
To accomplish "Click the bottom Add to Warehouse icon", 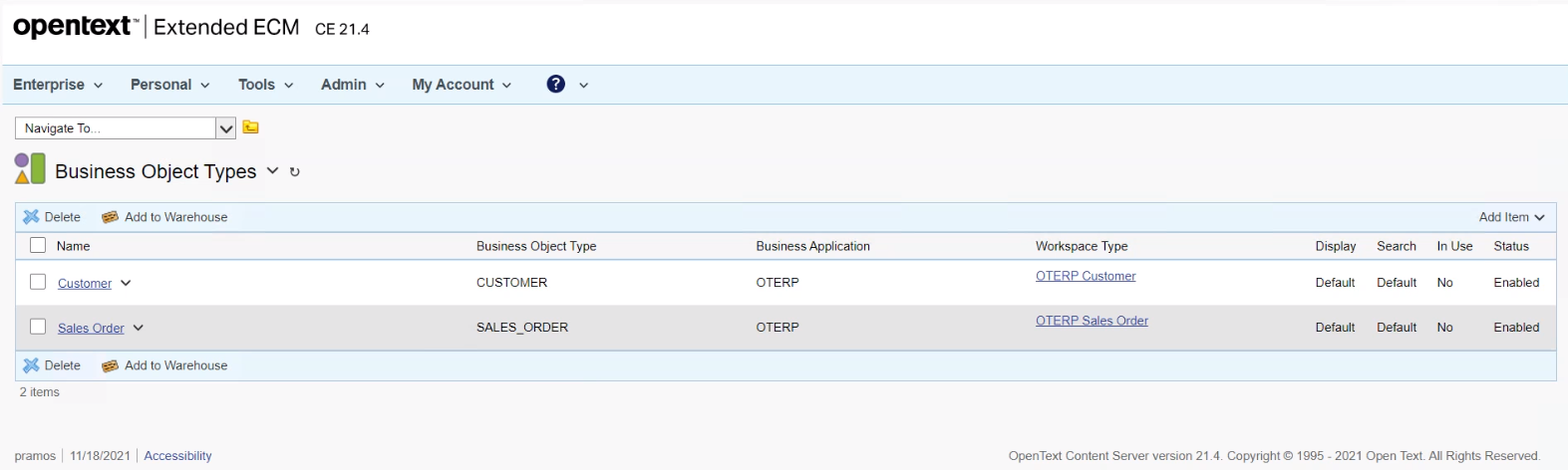I will [111, 365].
